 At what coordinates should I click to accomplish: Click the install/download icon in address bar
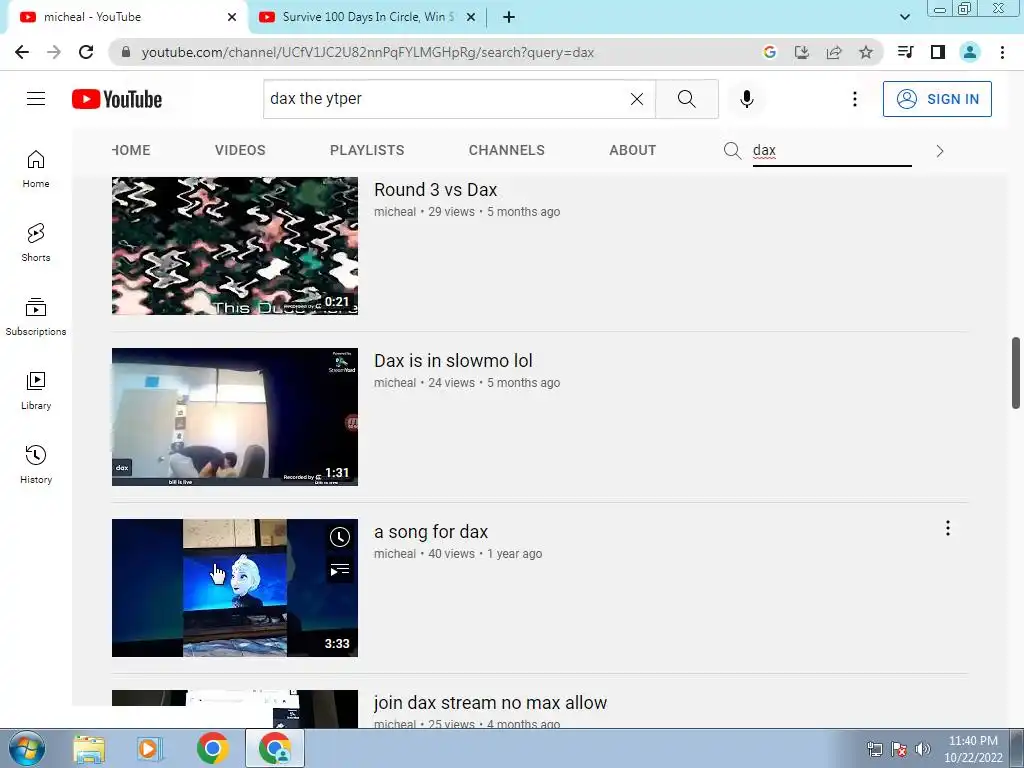[801, 52]
